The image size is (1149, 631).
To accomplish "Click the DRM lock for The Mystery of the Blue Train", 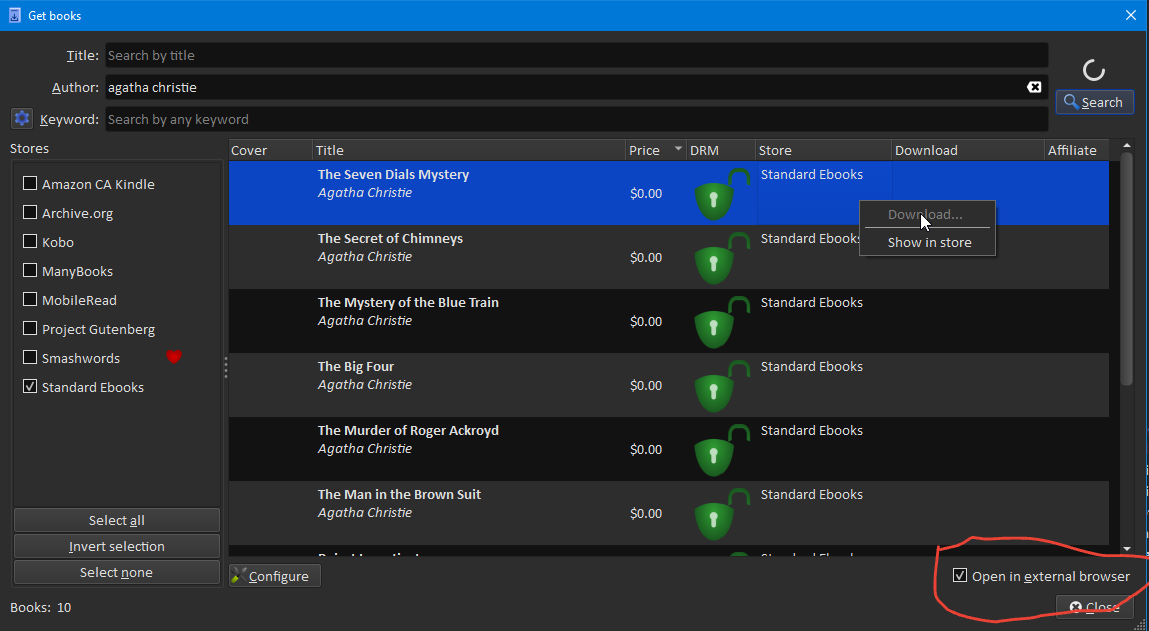I will (721, 322).
